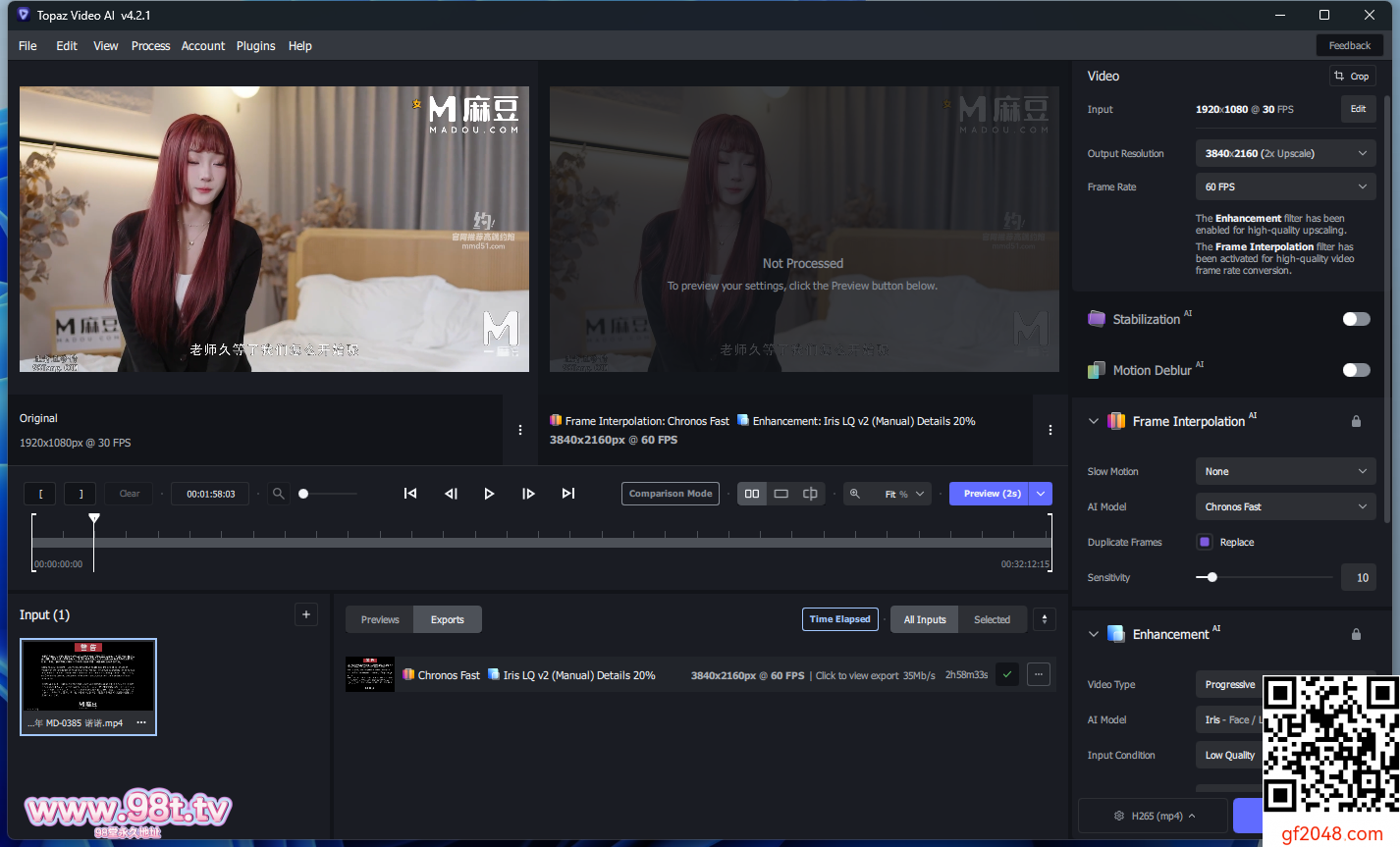Toggle export list sort order
This screenshot has width=1400, height=847.
click(x=1045, y=619)
